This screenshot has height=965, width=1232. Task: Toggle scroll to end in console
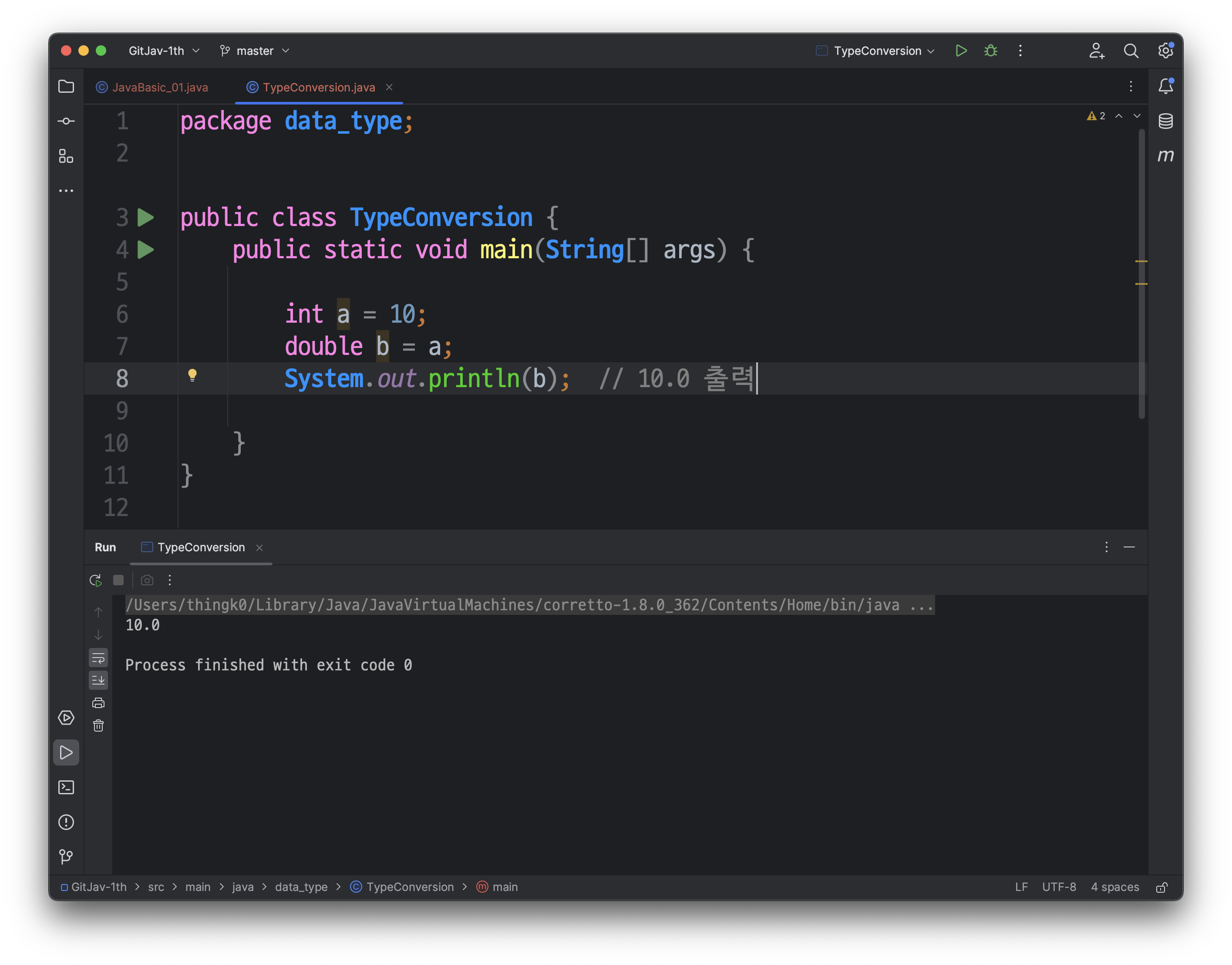tap(98, 680)
